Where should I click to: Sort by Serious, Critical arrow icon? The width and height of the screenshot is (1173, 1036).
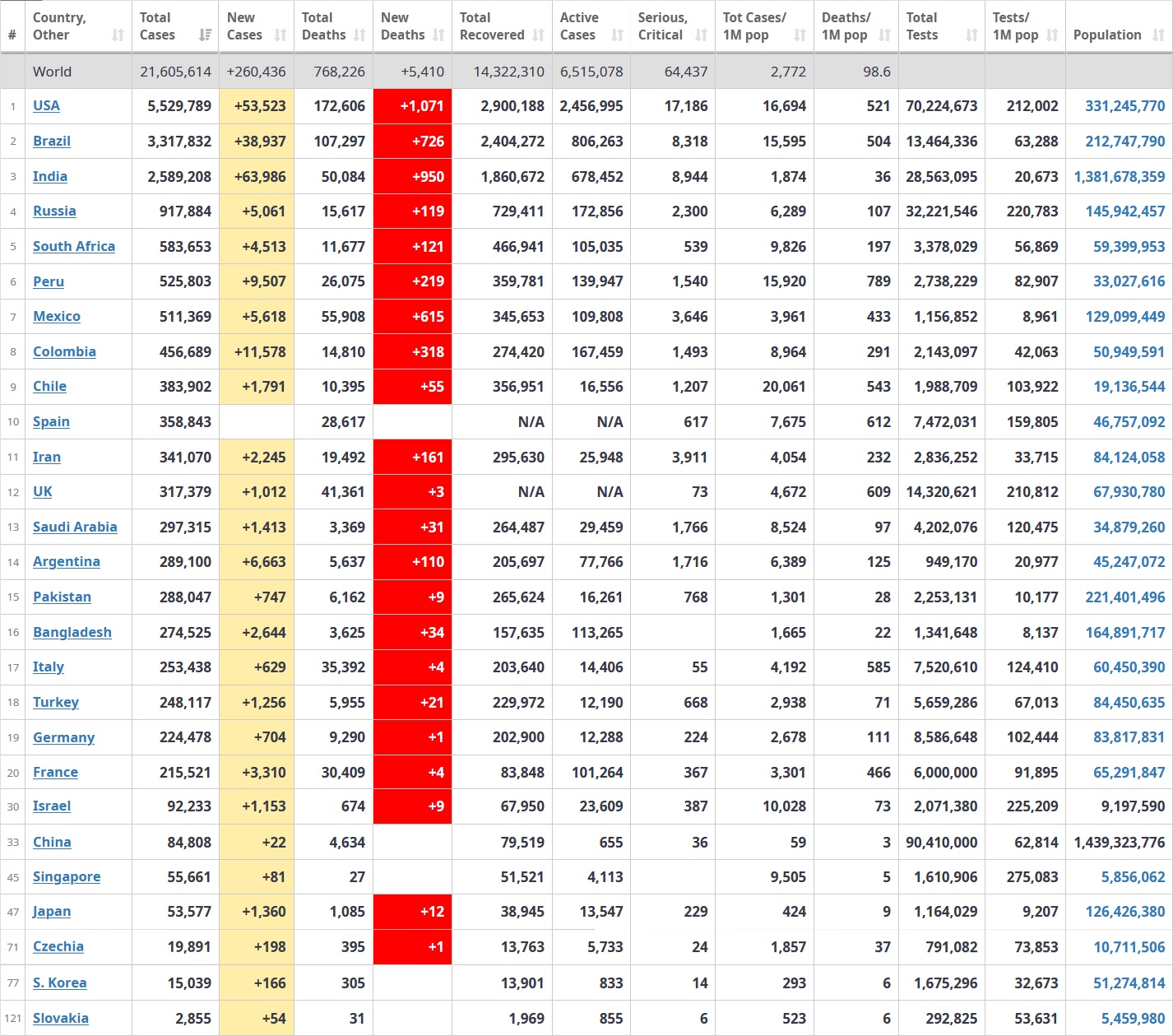pyautogui.click(x=701, y=35)
